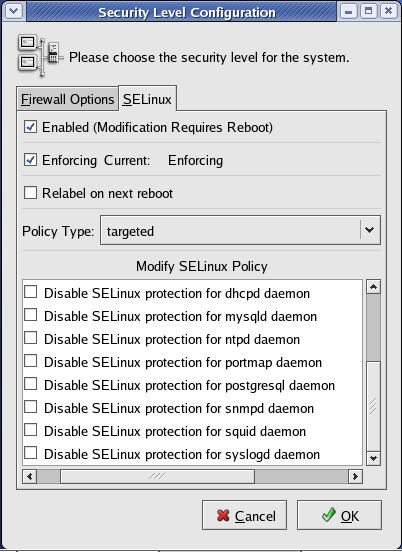Toggle the Enforcing checkbox

(30, 160)
